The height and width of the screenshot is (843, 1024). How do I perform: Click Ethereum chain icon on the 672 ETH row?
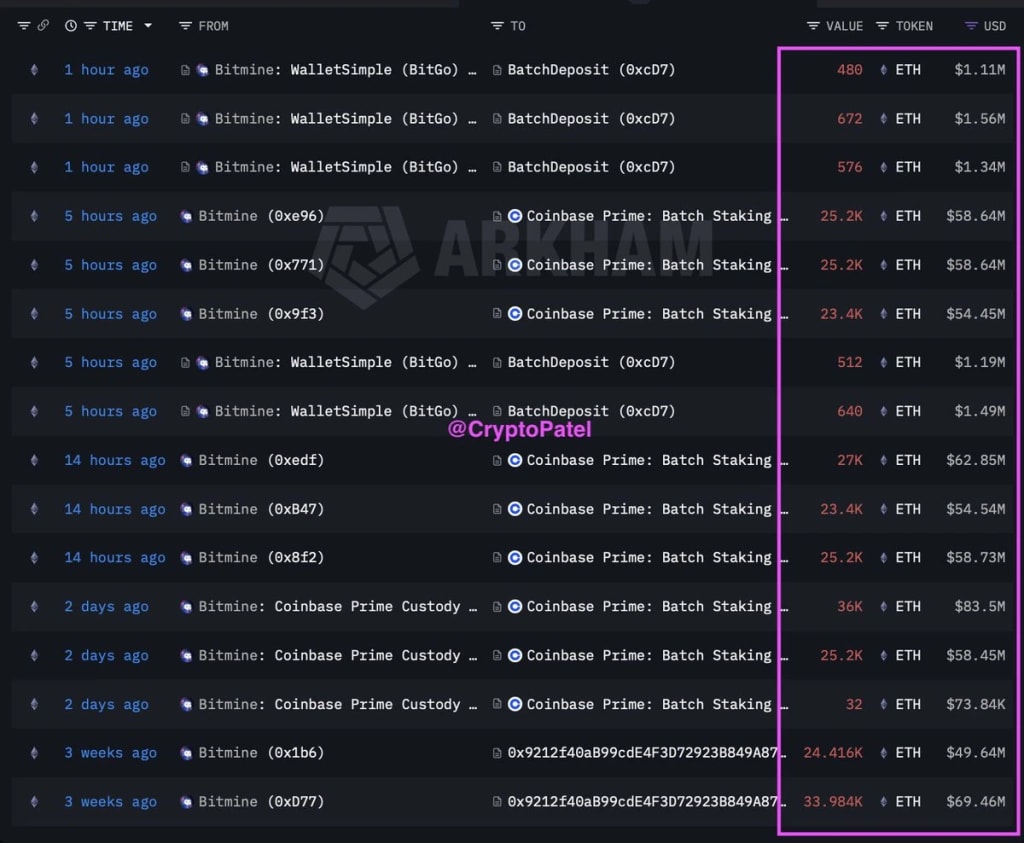coord(34,119)
